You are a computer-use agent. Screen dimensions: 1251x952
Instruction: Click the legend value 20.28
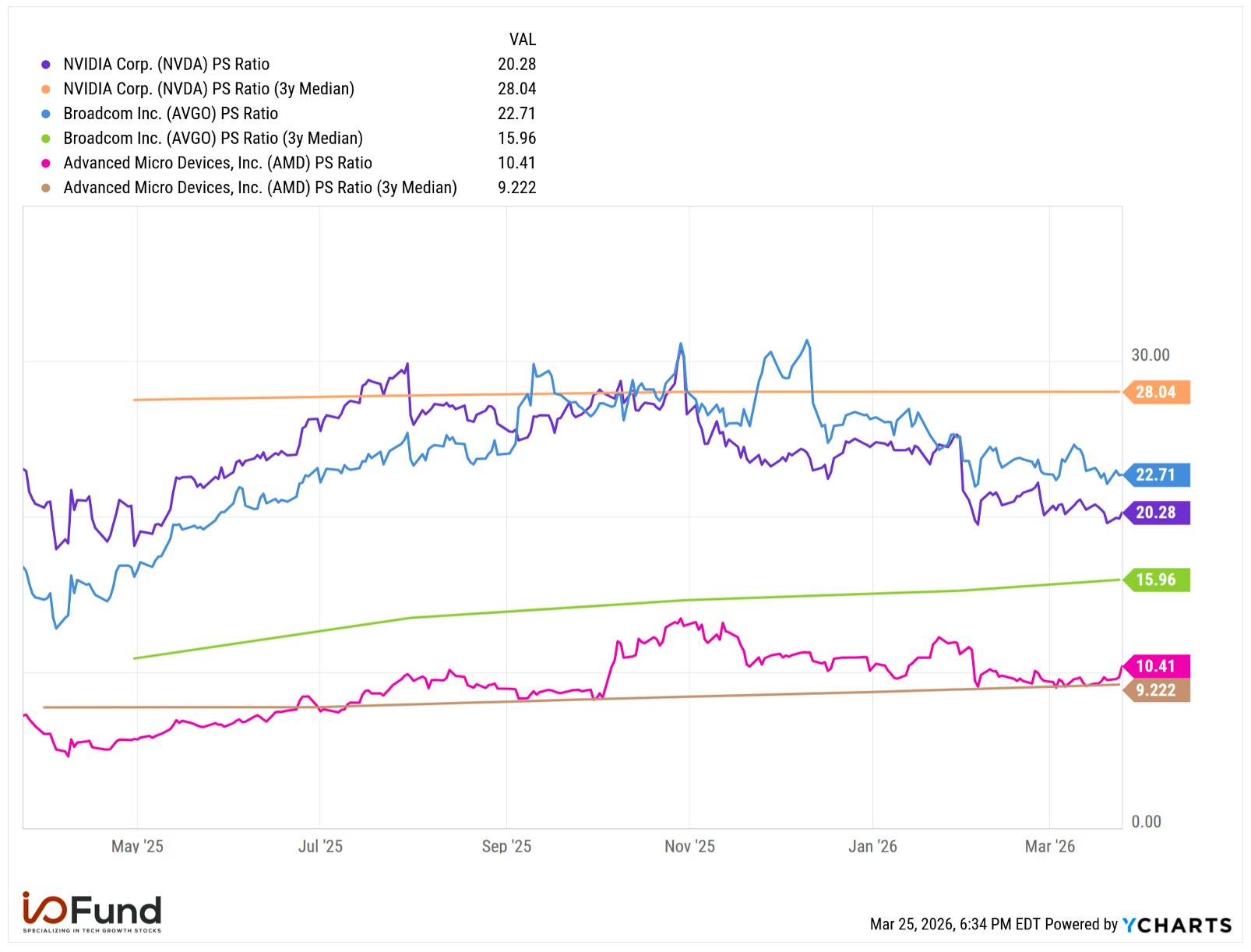pos(517,65)
